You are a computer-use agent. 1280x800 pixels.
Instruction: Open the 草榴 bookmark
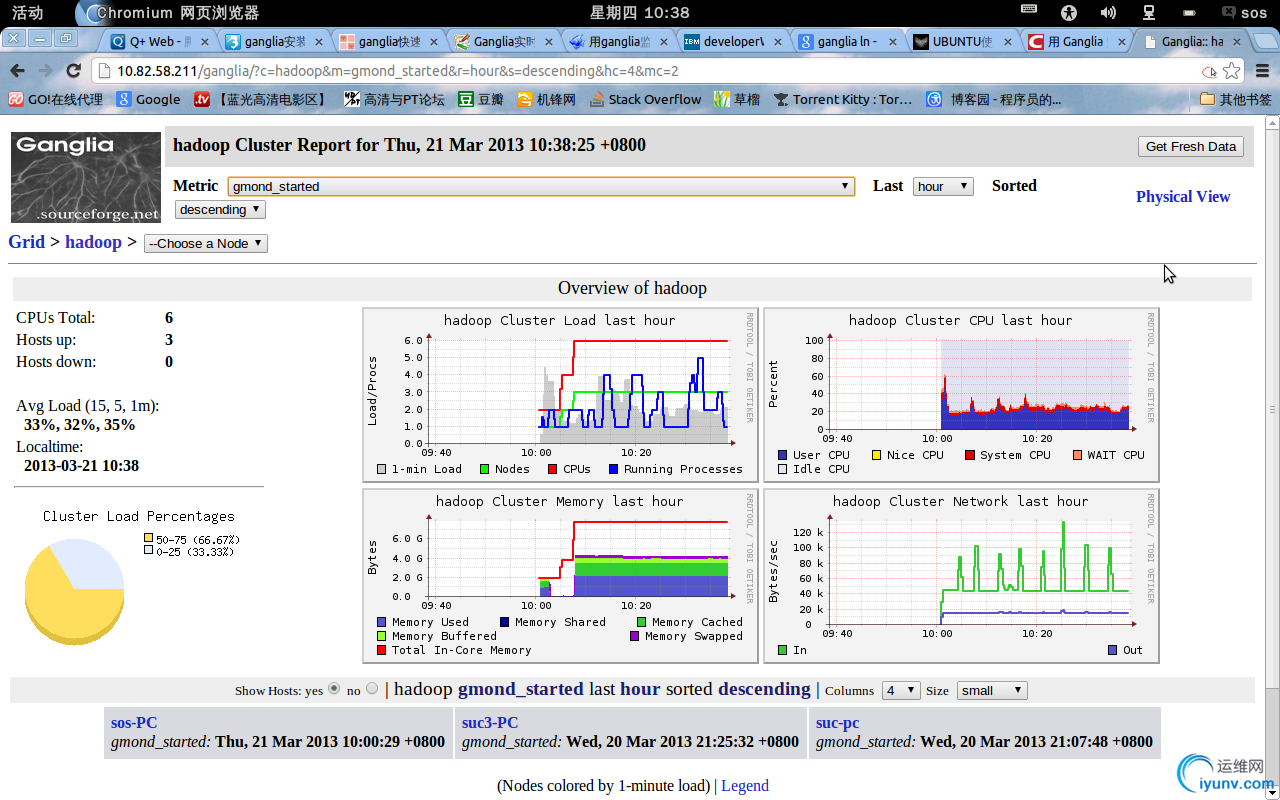click(x=737, y=99)
